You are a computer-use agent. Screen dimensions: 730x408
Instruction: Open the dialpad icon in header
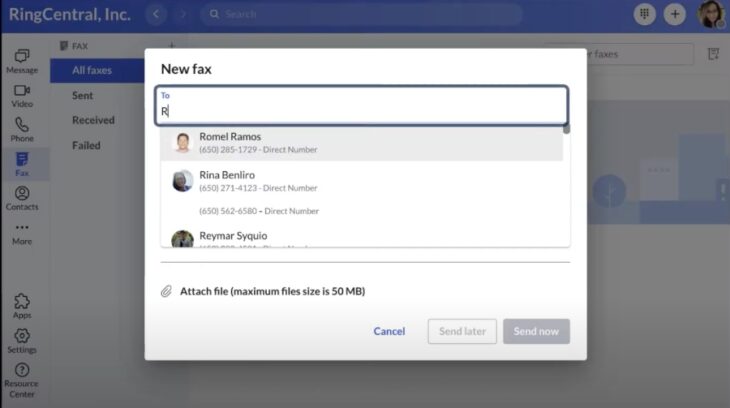coord(645,15)
